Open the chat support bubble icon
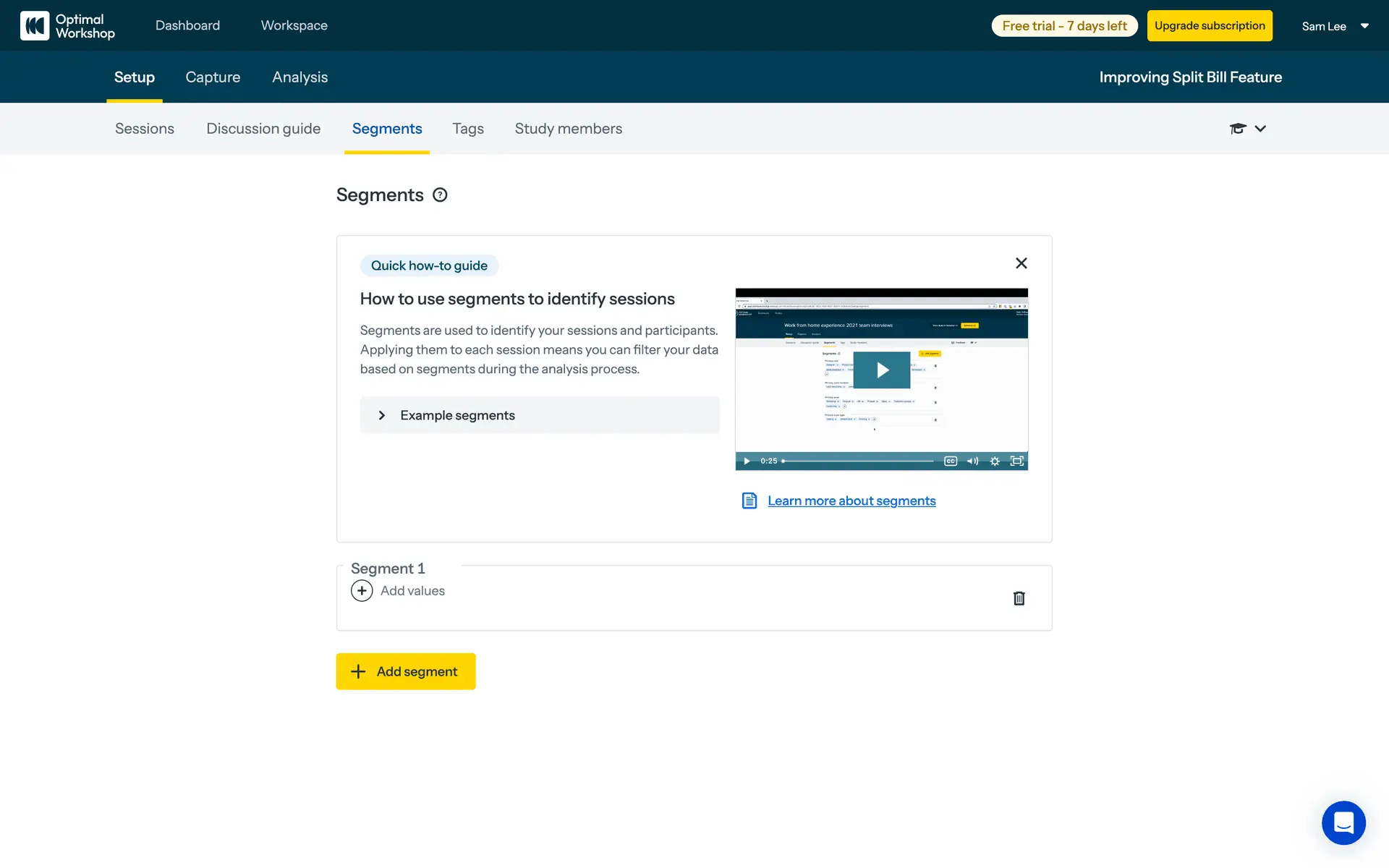 pos(1343,822)
